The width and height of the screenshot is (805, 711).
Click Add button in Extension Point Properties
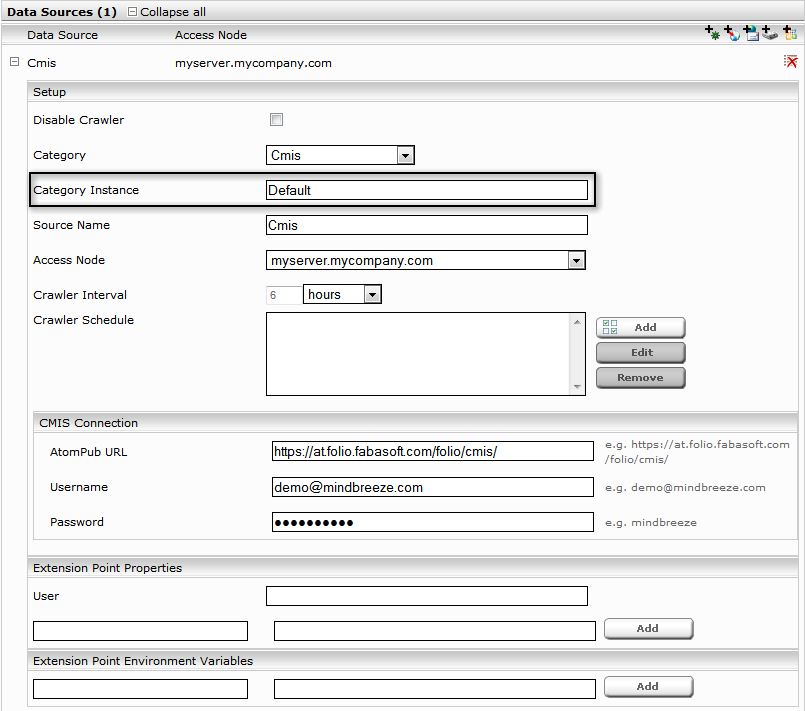[648, 629]
